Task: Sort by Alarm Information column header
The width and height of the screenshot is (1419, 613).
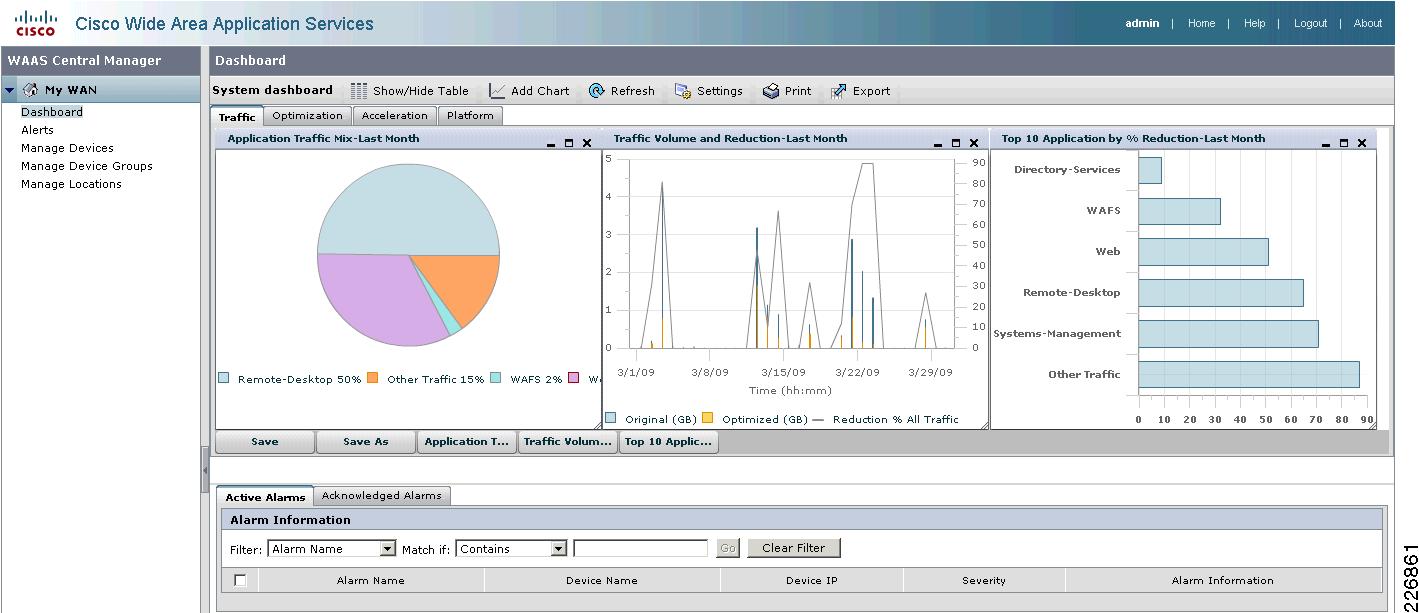Action: [1223, 580]
